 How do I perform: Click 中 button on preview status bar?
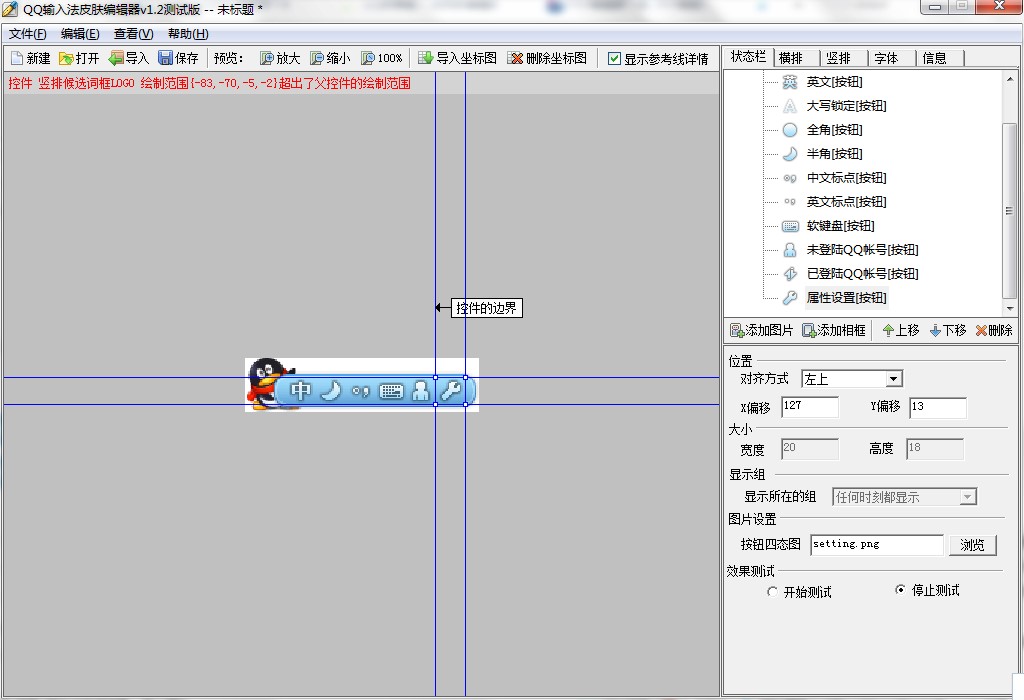300,390
